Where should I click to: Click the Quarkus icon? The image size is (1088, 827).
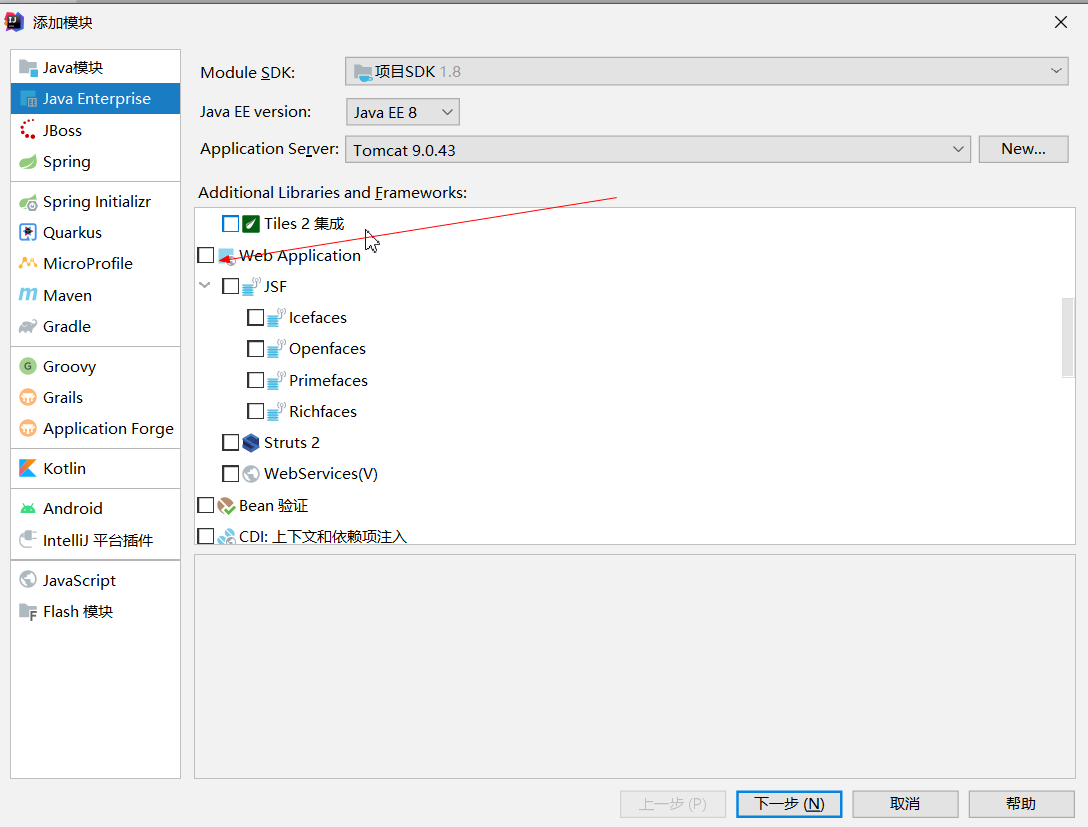(x=28, y=232)
